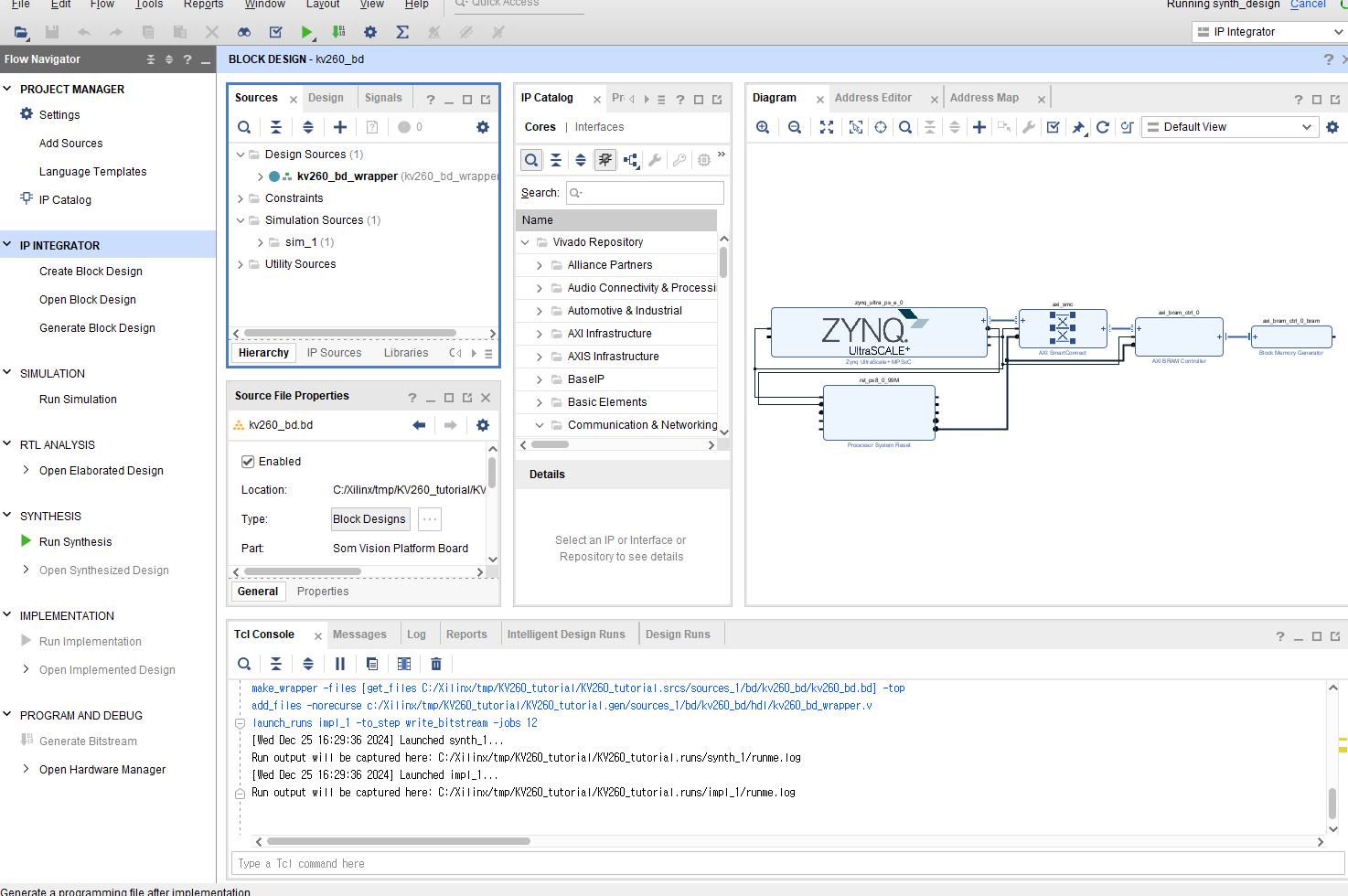Click IP Catalog search field
This screenshot has height=896, width=1348.
[645, 193]
